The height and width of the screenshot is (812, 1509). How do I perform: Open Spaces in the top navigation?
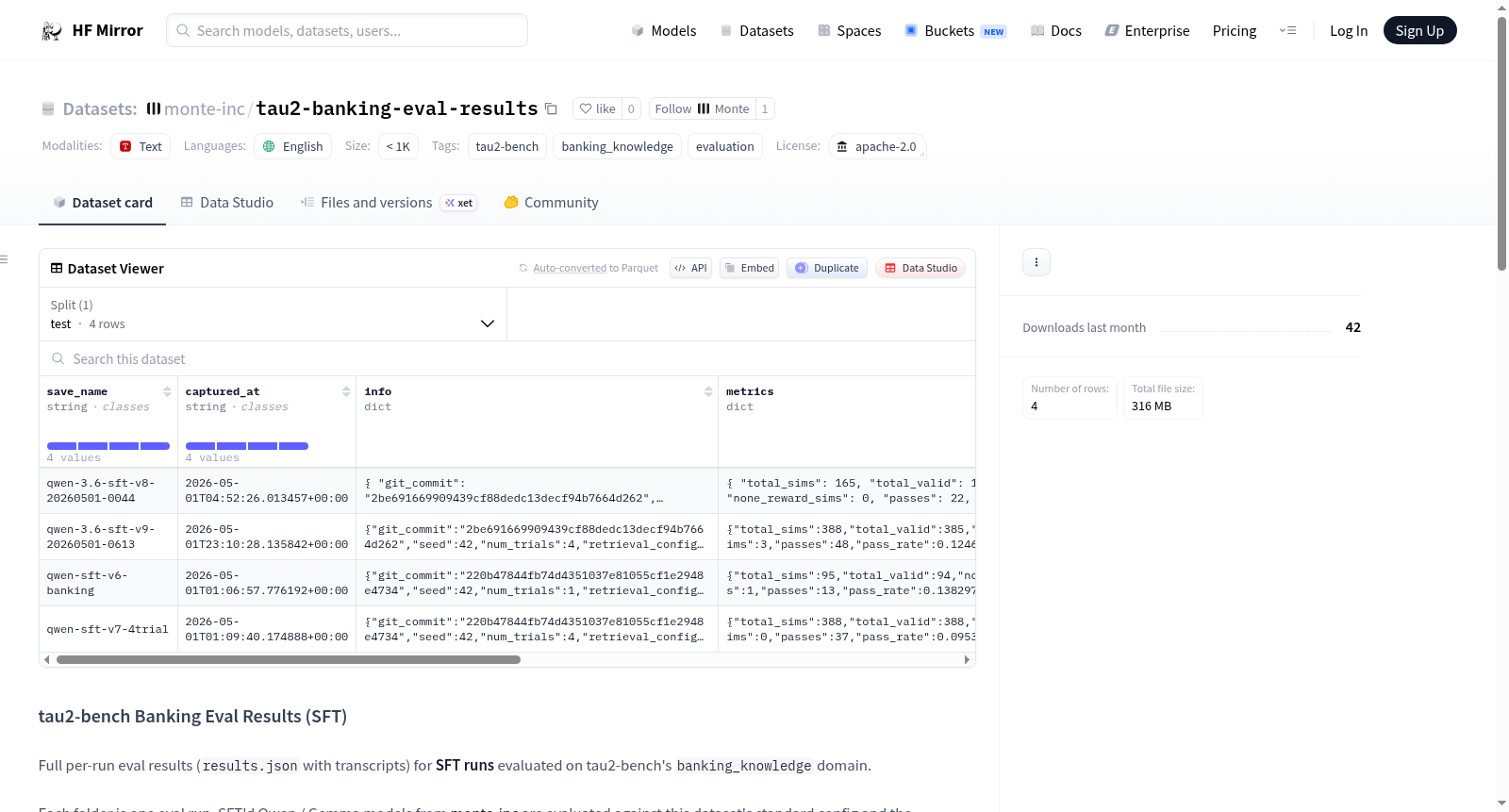point(850,31)
